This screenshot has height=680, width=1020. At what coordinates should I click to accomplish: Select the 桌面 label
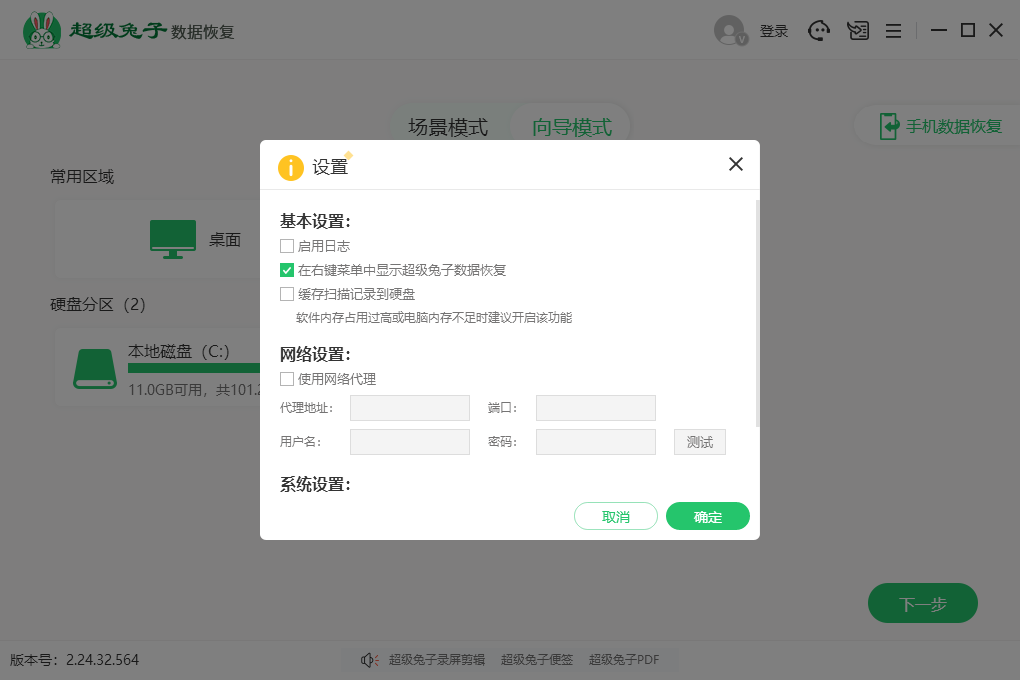pos(225,239)
